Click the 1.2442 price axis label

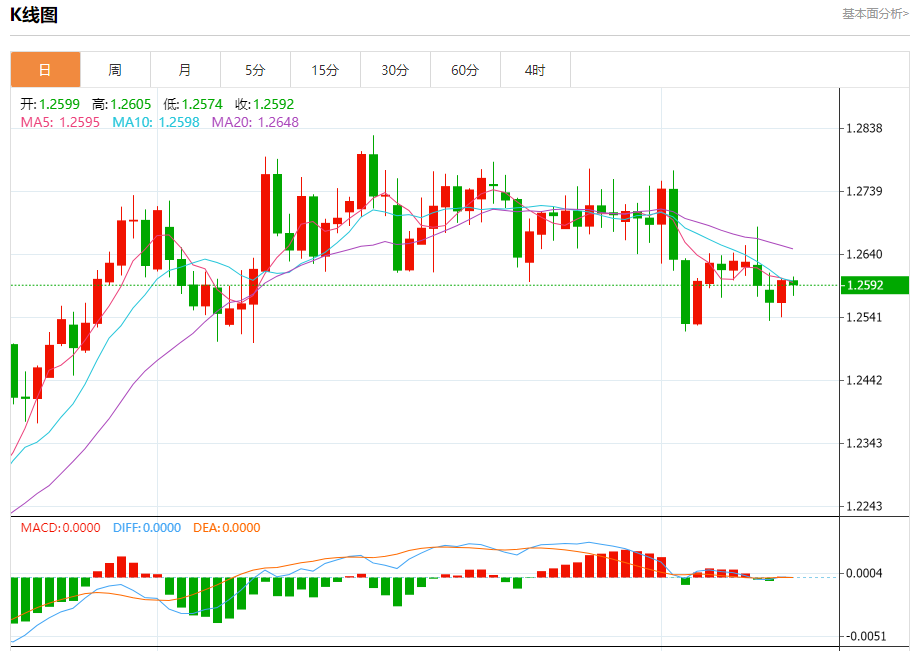pyautogui.click(x=864, y=381)
